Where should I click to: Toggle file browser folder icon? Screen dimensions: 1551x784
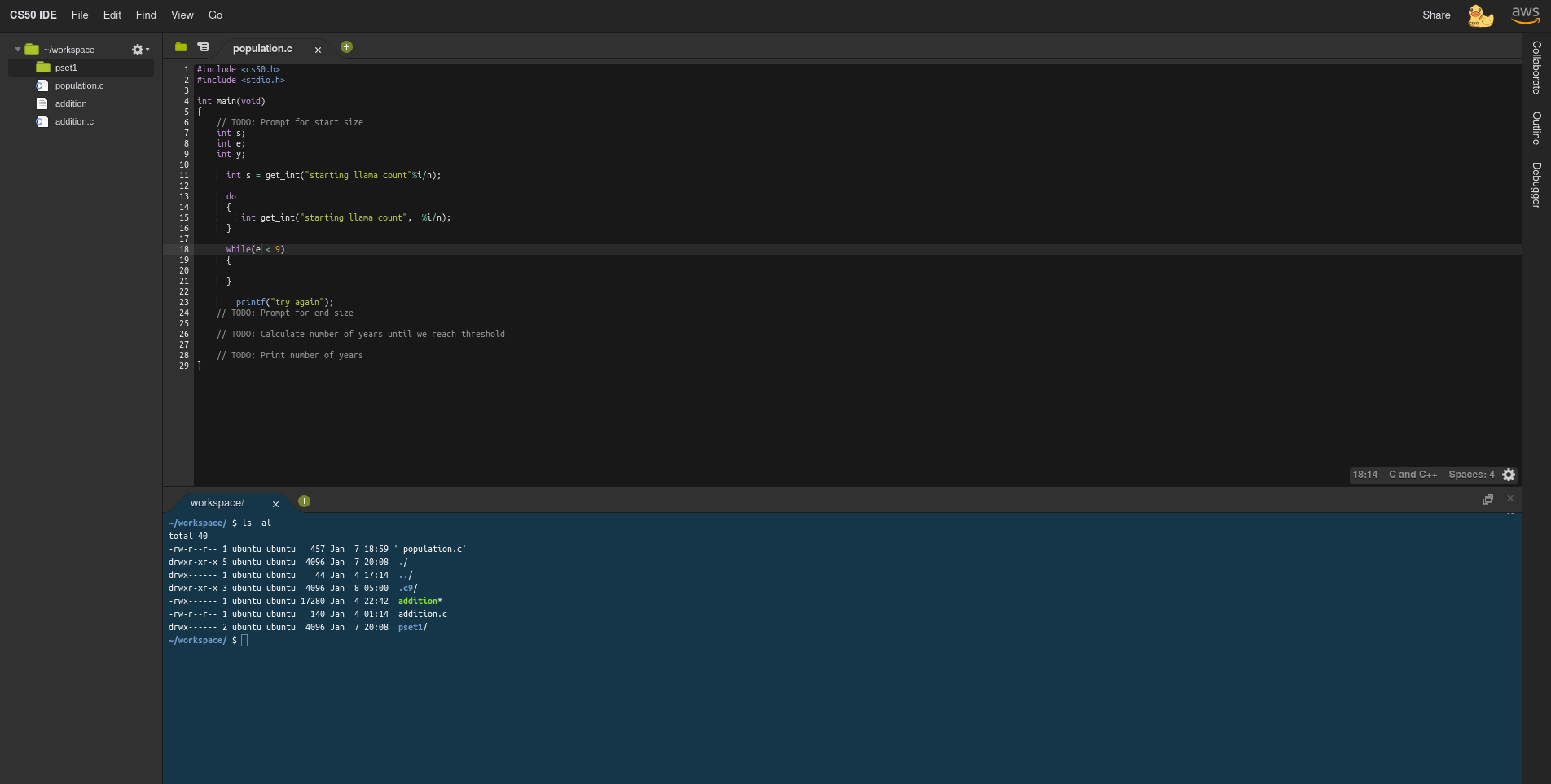coord(181,47)
